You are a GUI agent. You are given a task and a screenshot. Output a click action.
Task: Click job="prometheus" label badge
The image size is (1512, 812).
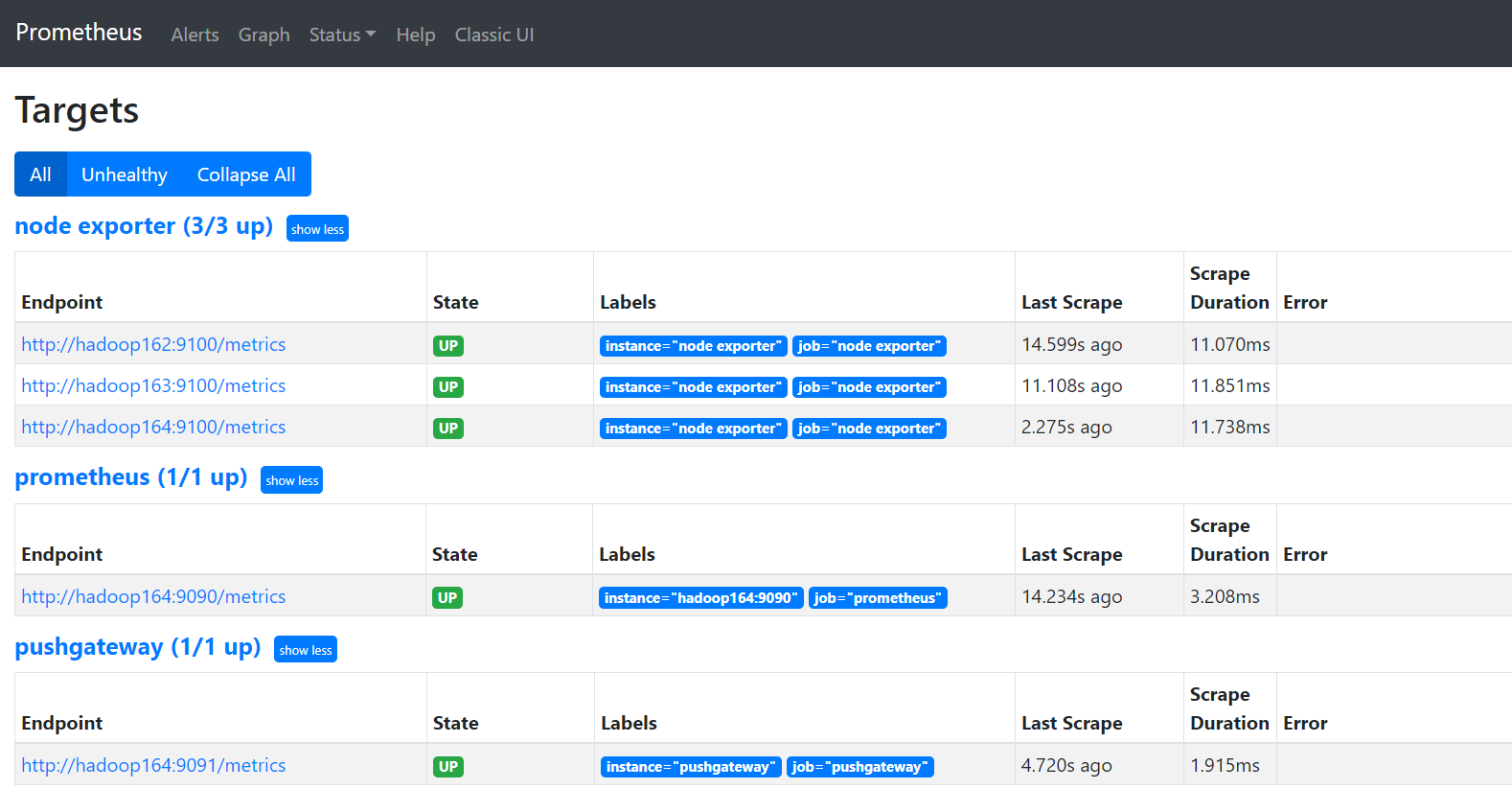pyautogui.click(x=878, y=598)
